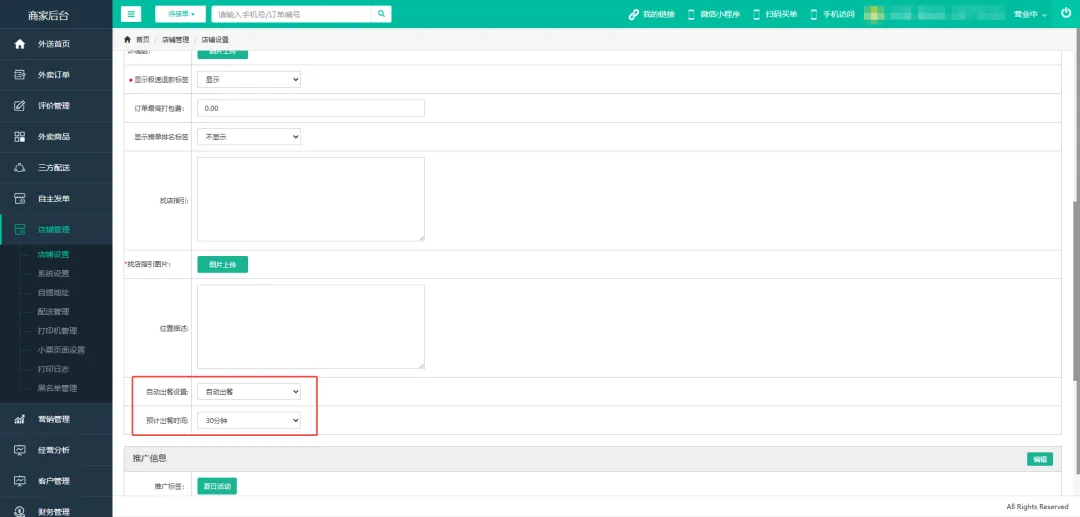Click the phone/order number search field
Viewport: 1080px width, 517px height.
pyautogui.click(x=291, y=14)
